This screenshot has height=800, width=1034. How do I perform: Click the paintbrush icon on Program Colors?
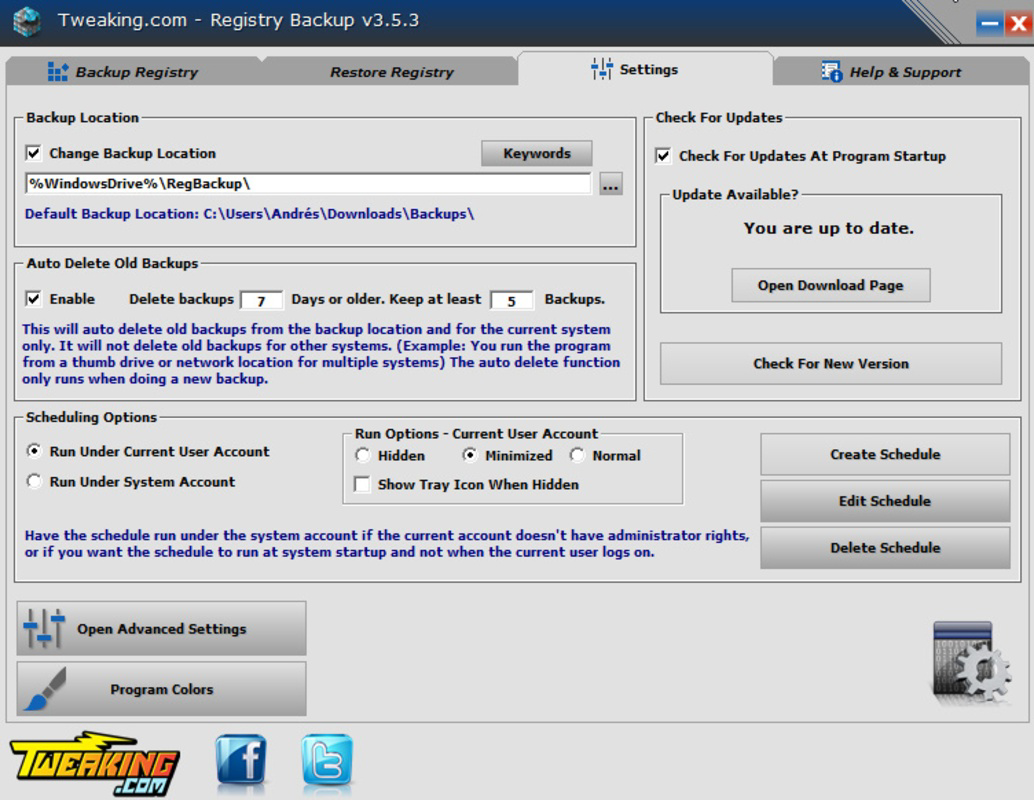coord(45,689)
